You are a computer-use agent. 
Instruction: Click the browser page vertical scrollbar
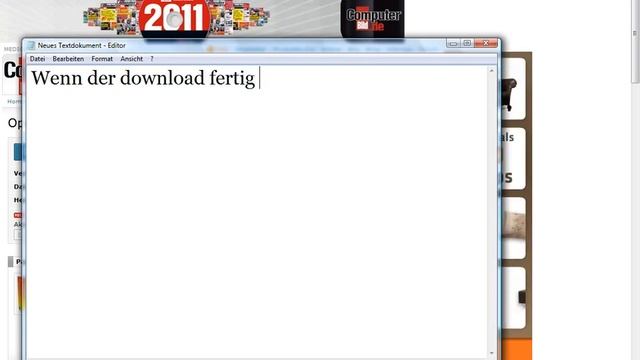coord(635,41)
